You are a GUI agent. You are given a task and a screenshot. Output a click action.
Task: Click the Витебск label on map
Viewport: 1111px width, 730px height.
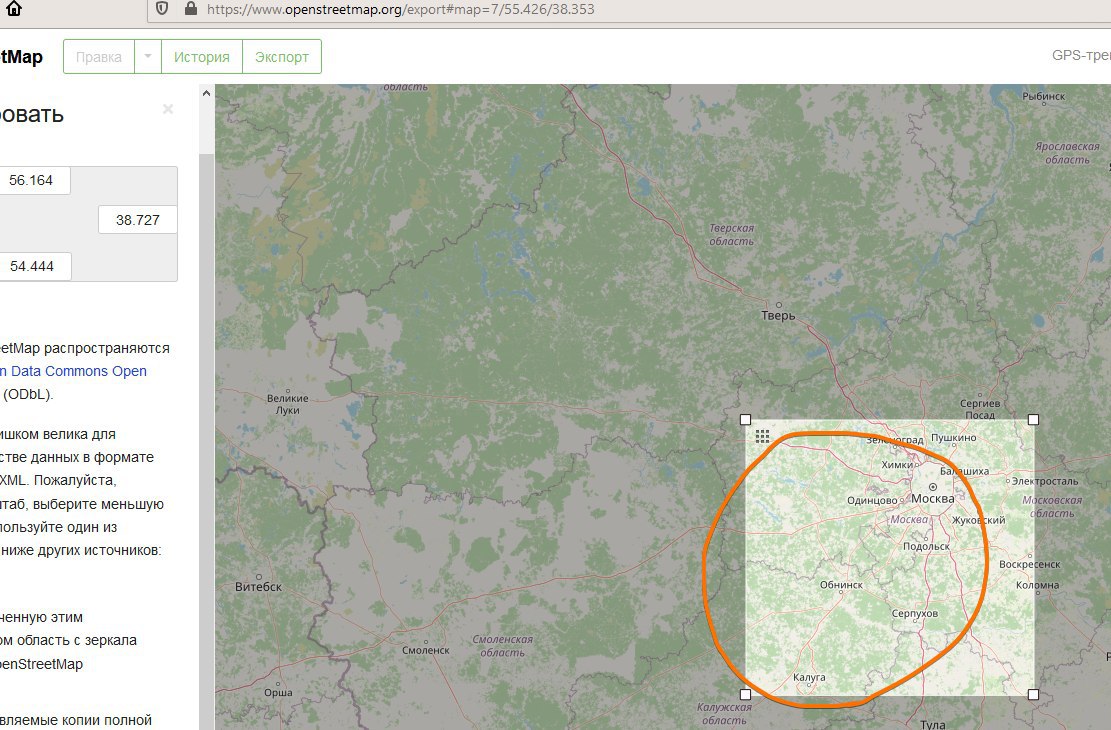(258, 587)
